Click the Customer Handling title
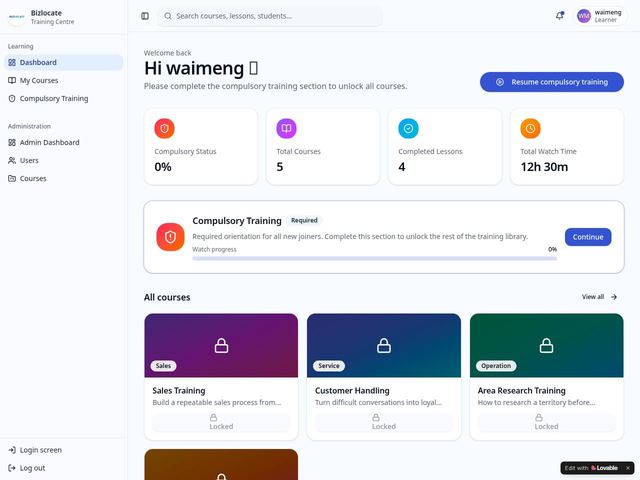640x480 pixels. pyautogui.click(x=352, y=391)
